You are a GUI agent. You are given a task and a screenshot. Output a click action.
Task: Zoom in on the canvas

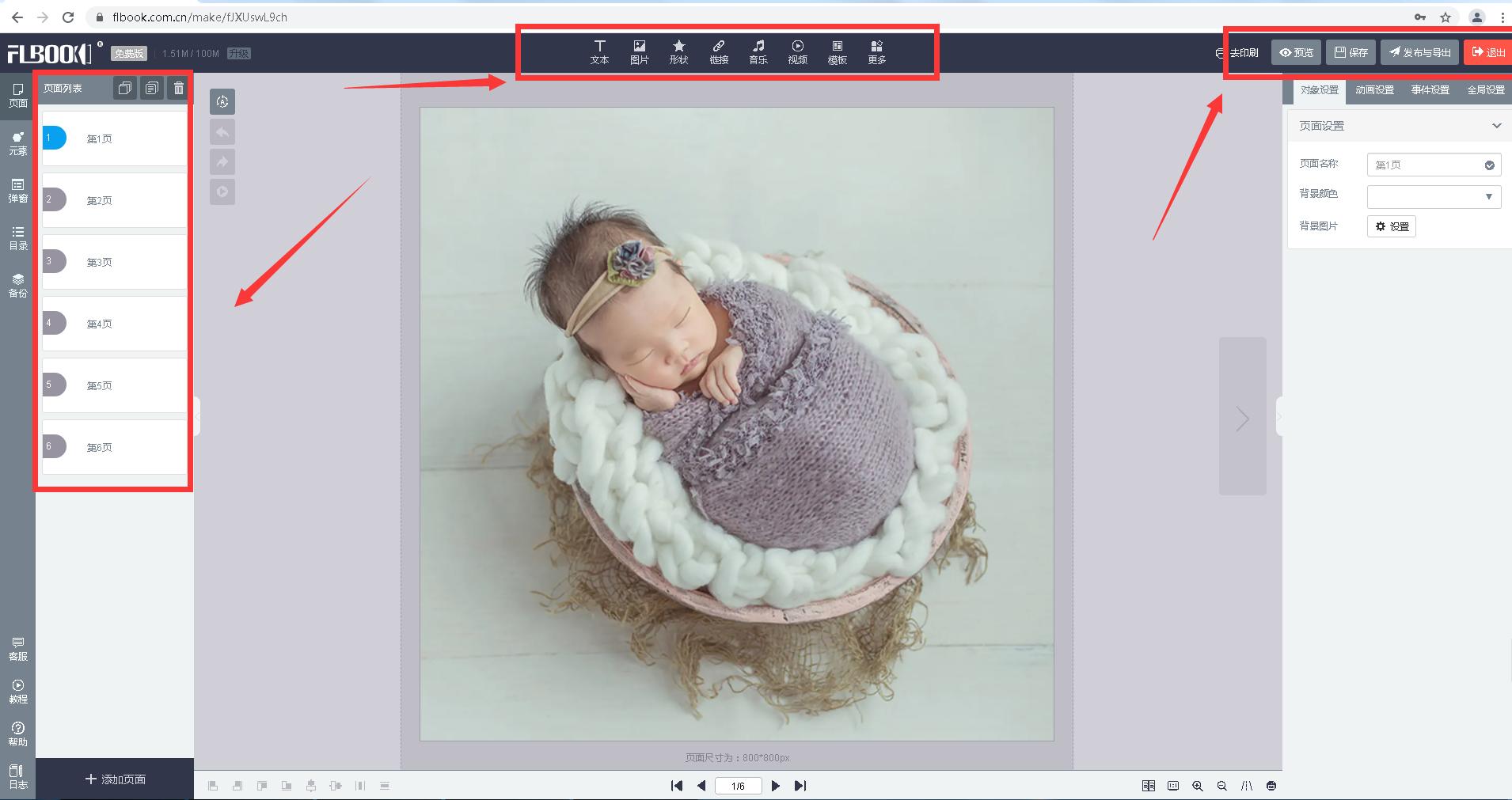pos(1198,786)
